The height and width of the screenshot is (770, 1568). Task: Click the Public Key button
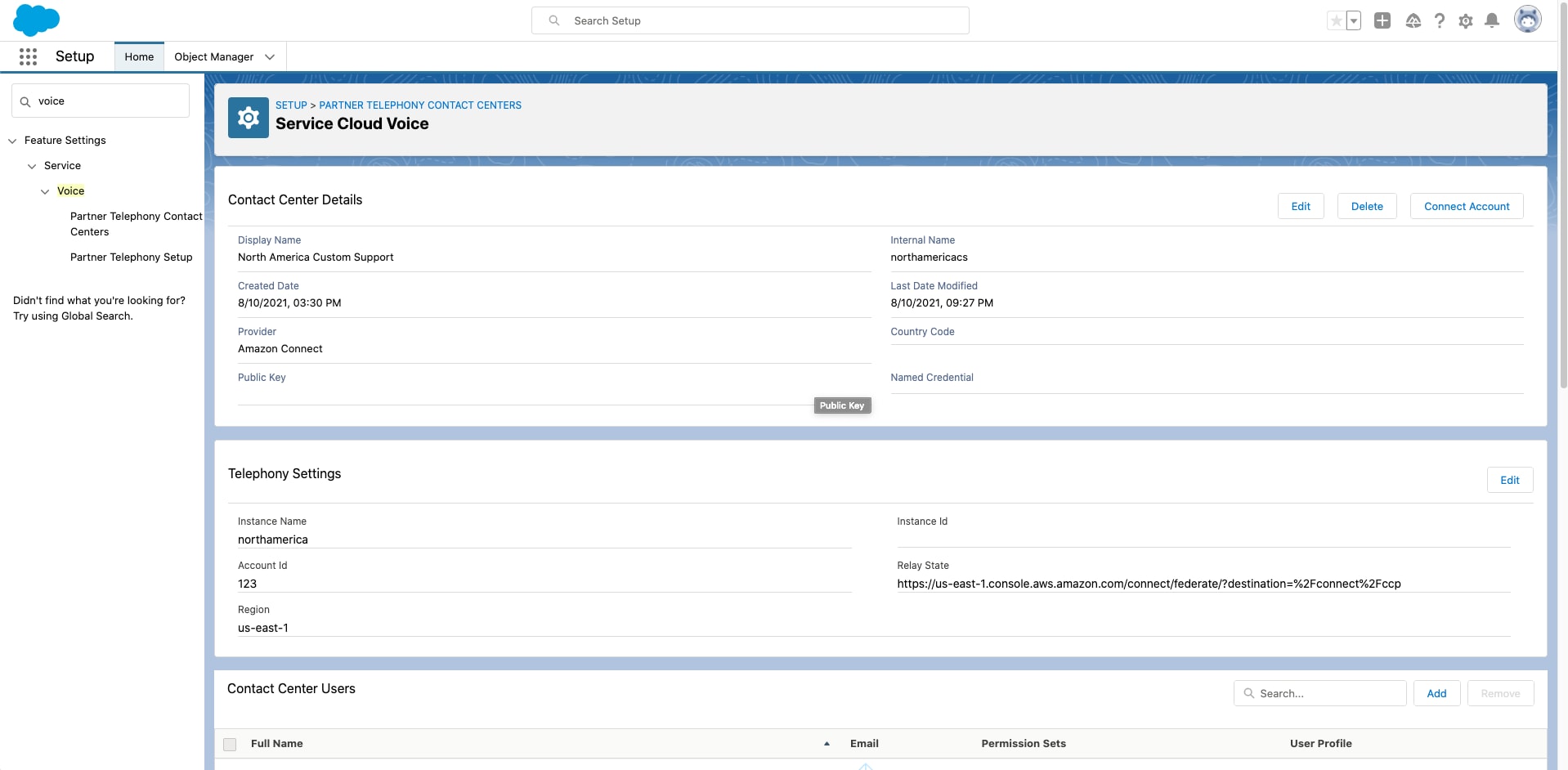842,405
